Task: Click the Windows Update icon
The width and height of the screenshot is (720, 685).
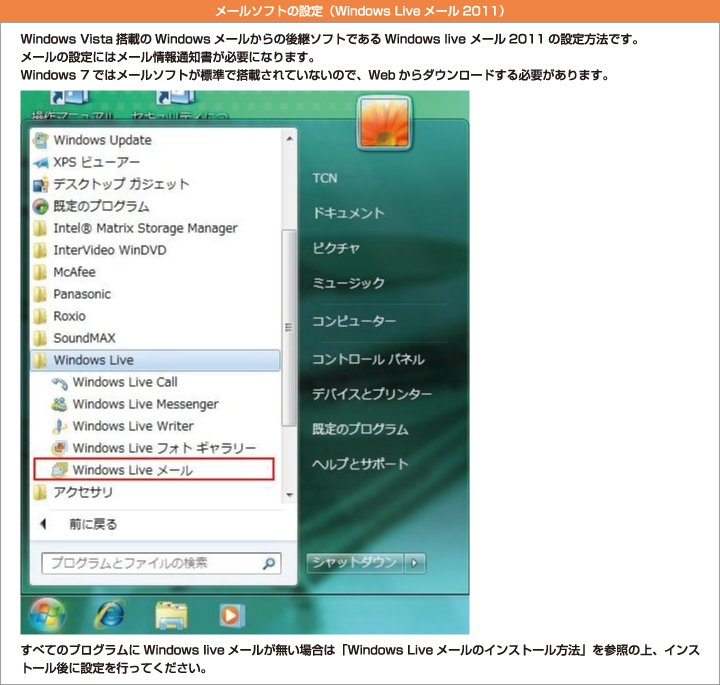Action: [40, 140]
